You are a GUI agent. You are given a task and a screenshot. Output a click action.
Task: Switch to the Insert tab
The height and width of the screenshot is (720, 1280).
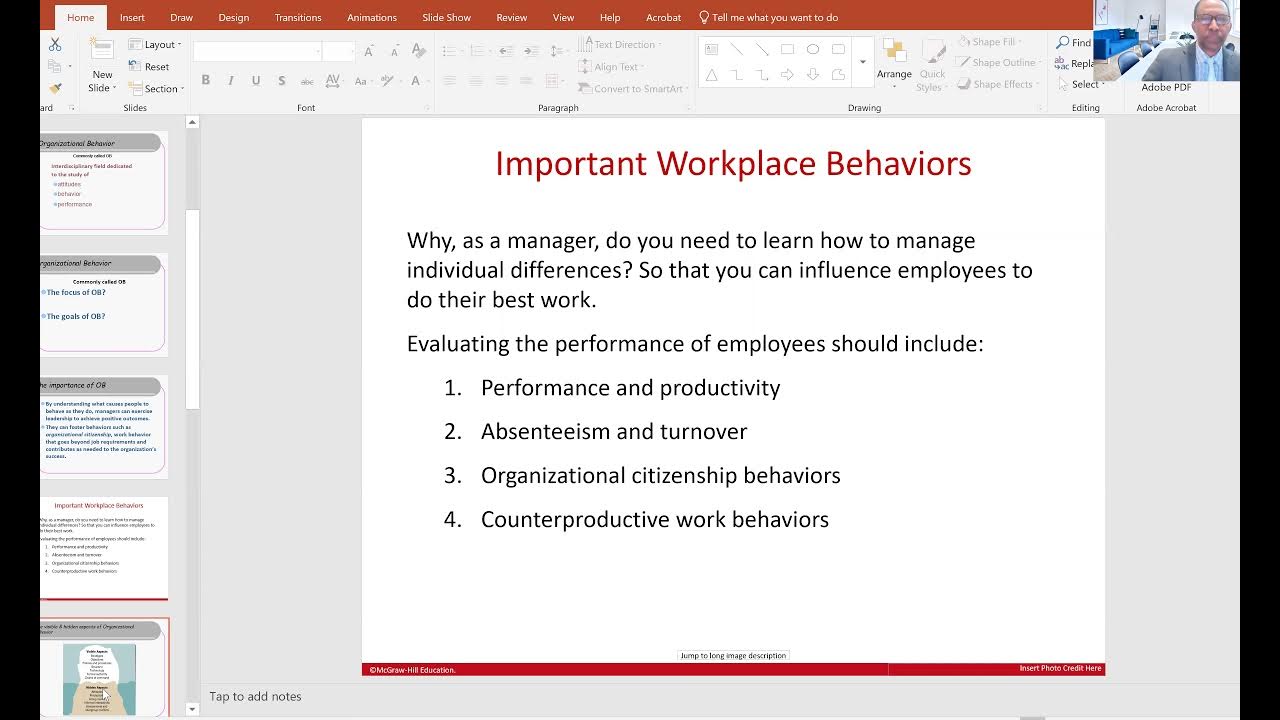click(132, 17)
